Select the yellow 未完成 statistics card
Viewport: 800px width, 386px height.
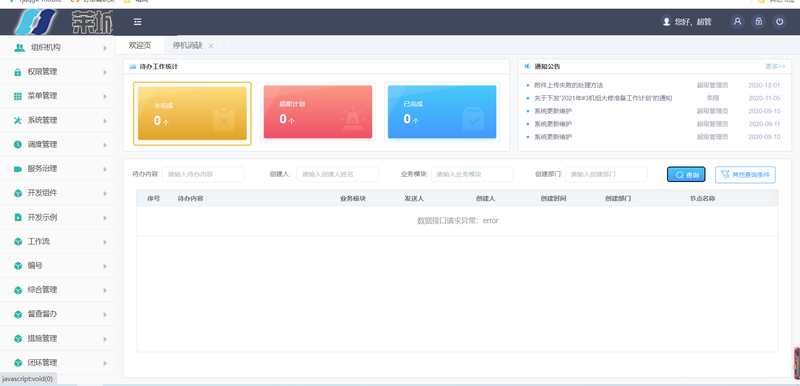(x=192, y=113)
